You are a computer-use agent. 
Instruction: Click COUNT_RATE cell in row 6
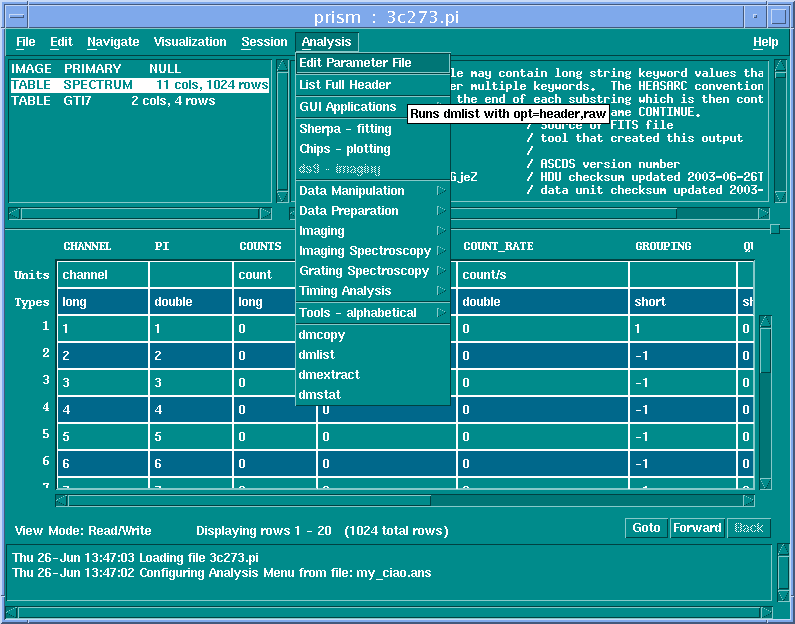543,463
